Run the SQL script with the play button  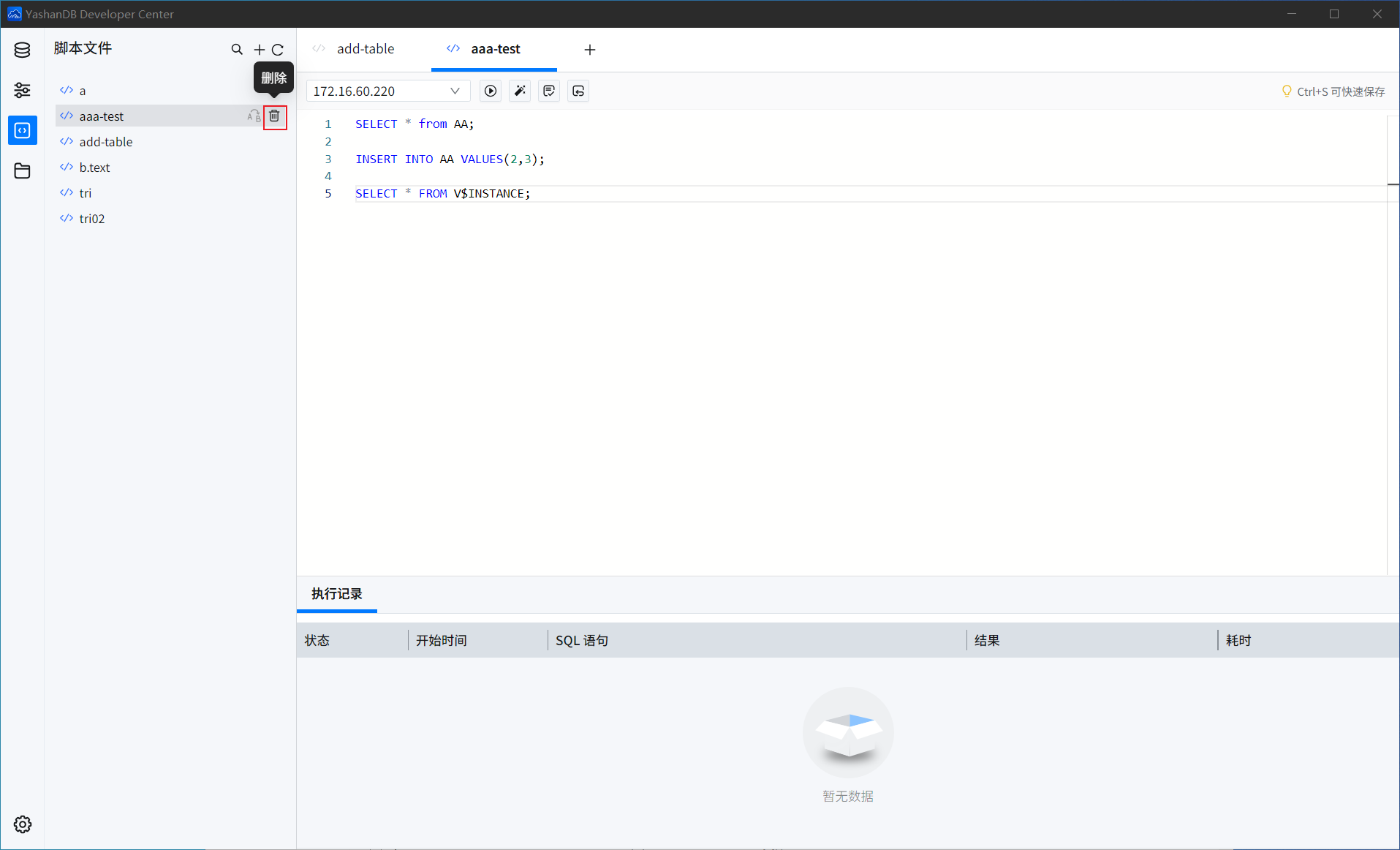coord(490,91)
